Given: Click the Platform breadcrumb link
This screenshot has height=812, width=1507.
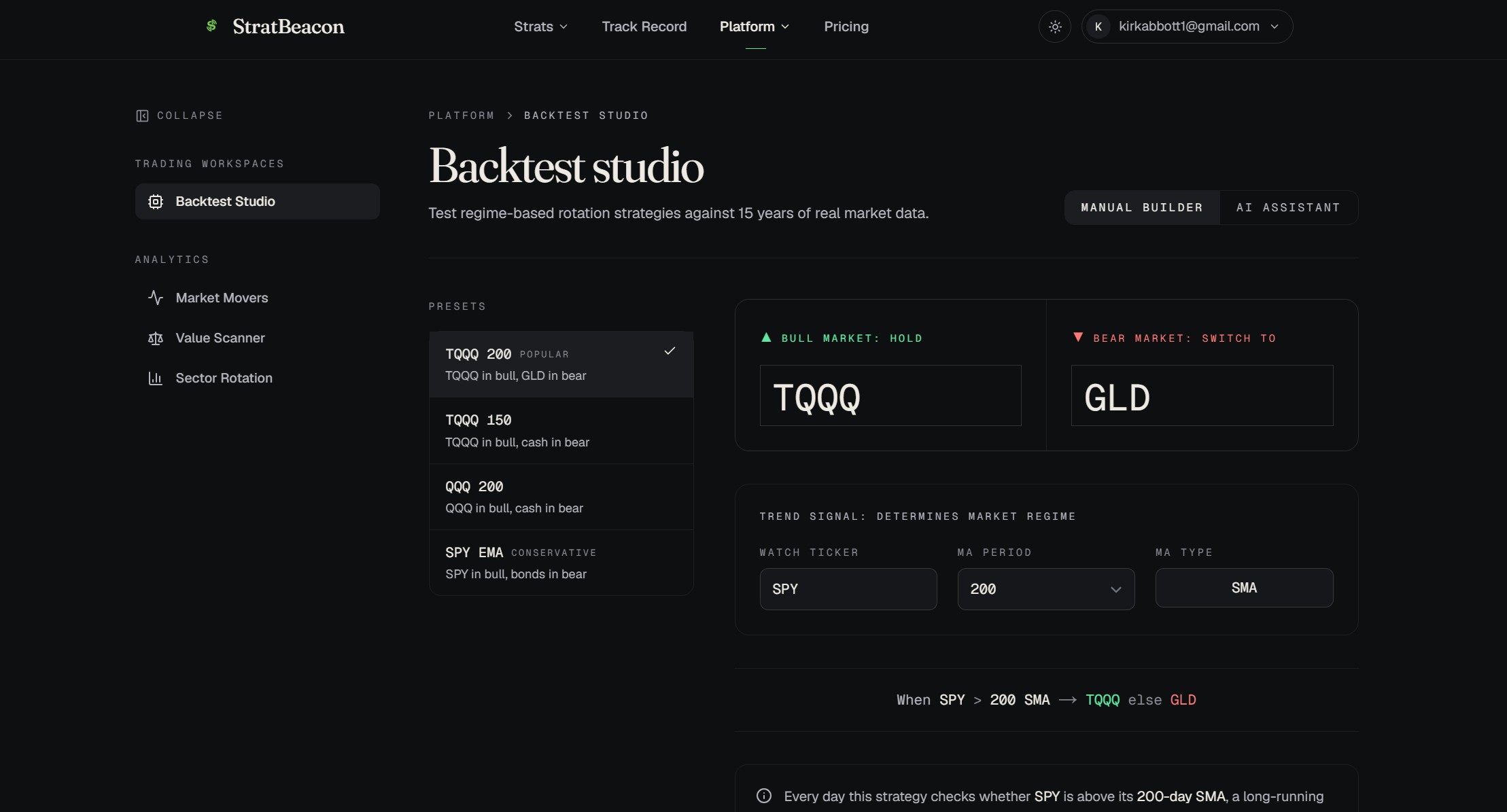Looking at the screenshot, I should (462, 116).
